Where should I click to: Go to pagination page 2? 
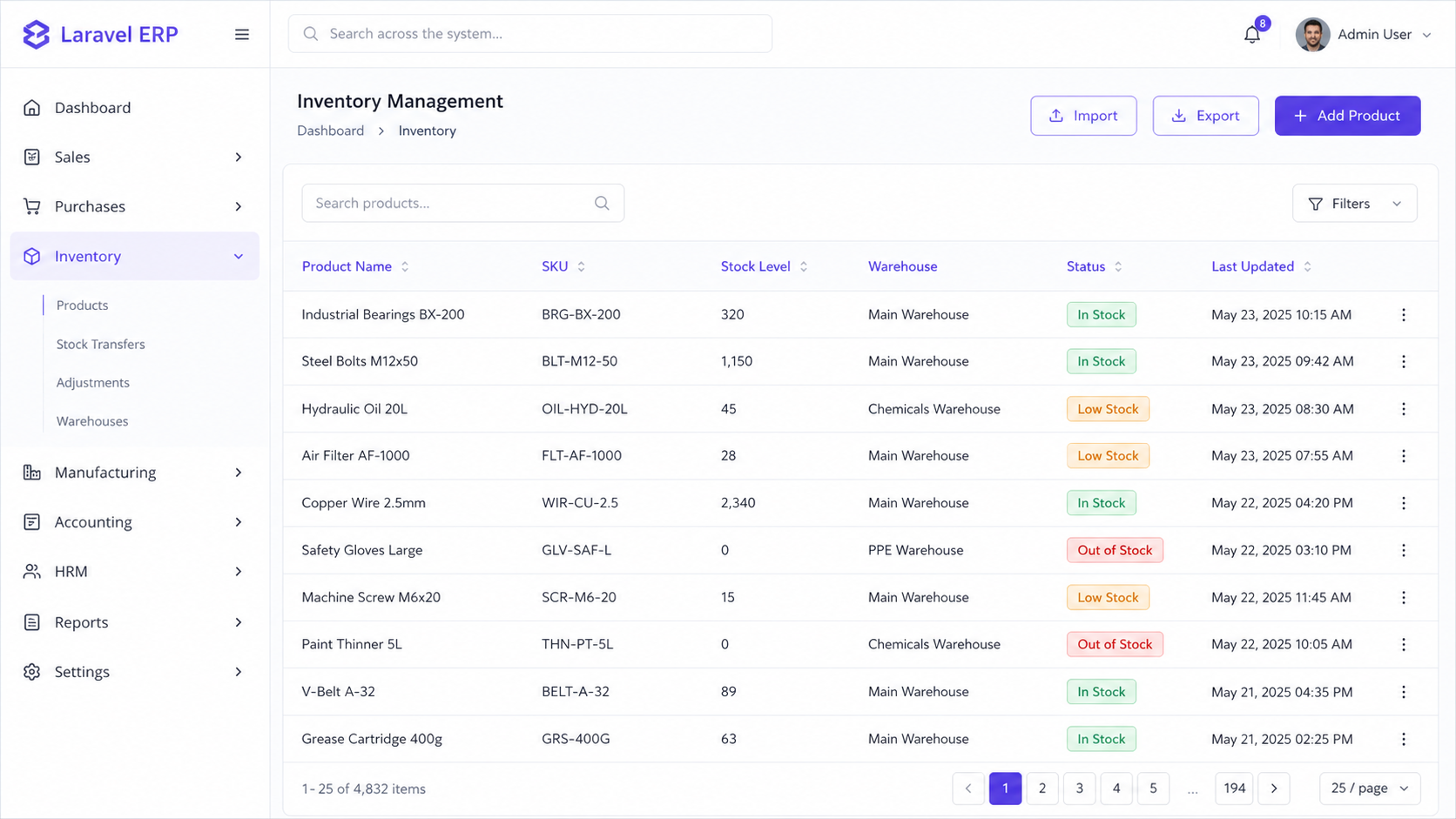click(1041, 788)
